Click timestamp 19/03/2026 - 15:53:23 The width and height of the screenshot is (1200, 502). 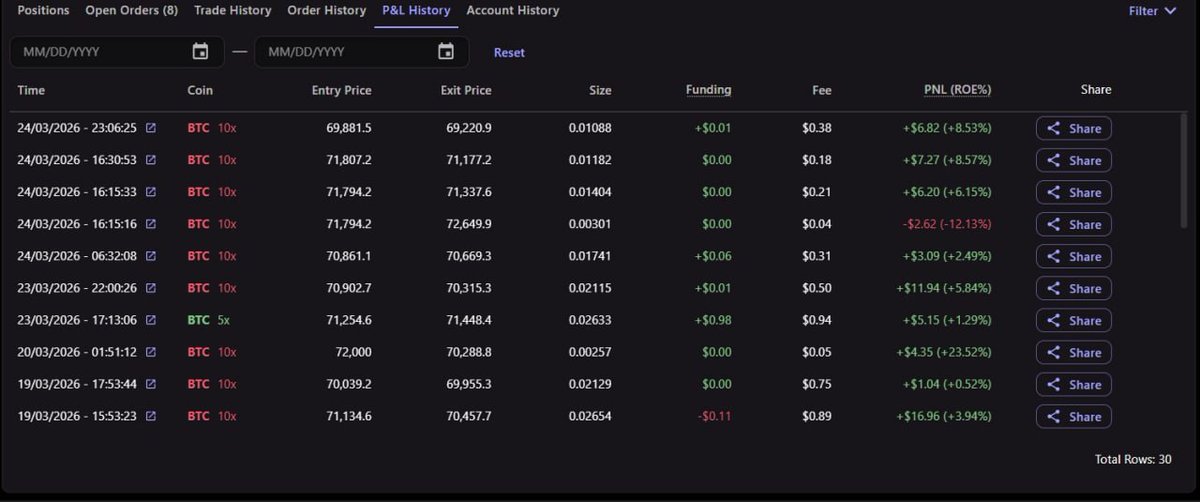click(77, 416)
